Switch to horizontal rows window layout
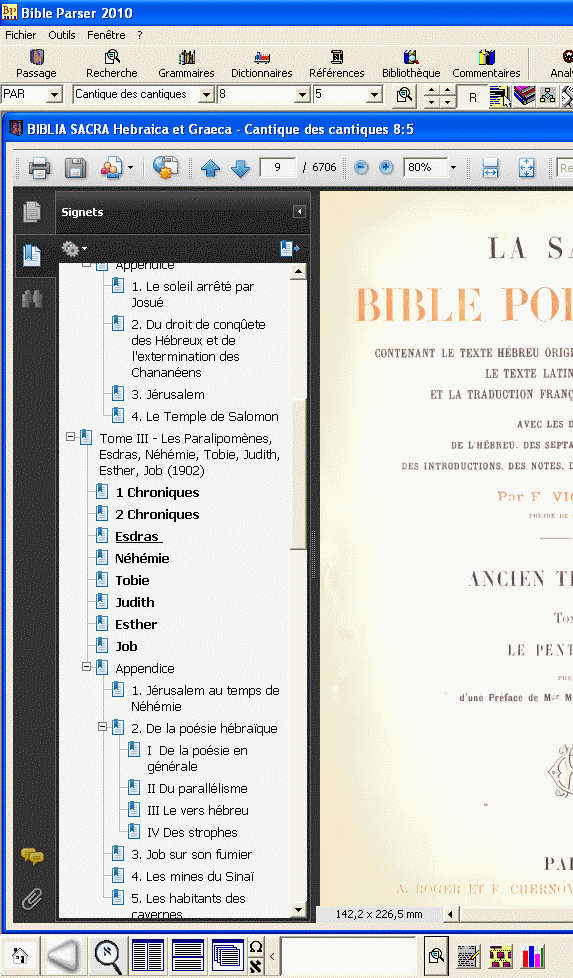 (188, 955)
